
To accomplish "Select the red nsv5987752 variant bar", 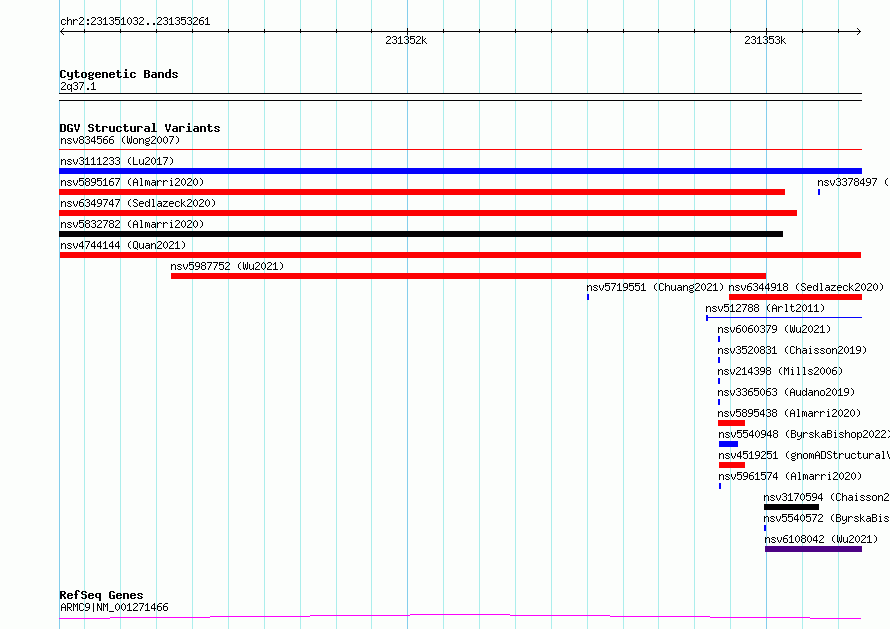I will (x=468, y=276).
